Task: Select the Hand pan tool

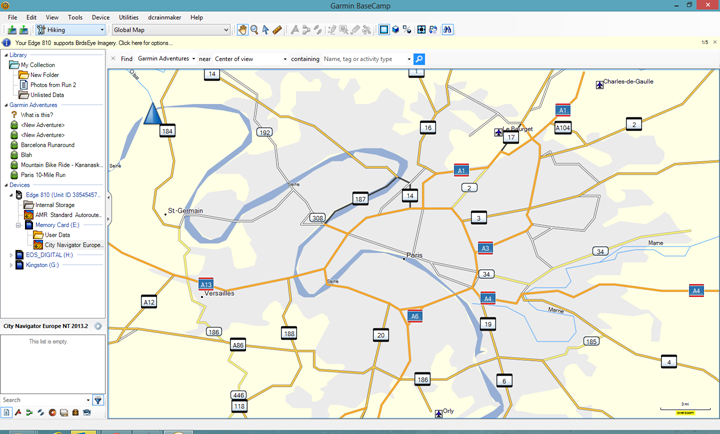Action: [x=242, y=30]
